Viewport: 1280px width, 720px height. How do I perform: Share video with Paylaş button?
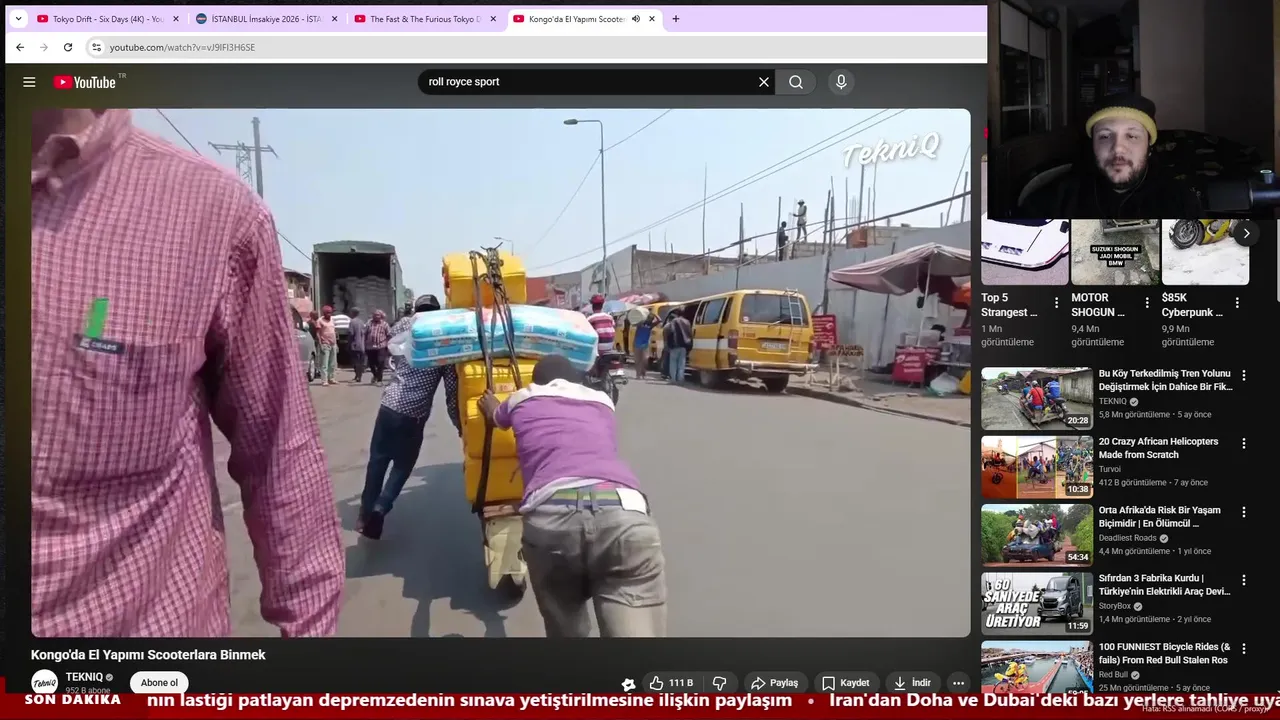[x=774, y=683]
